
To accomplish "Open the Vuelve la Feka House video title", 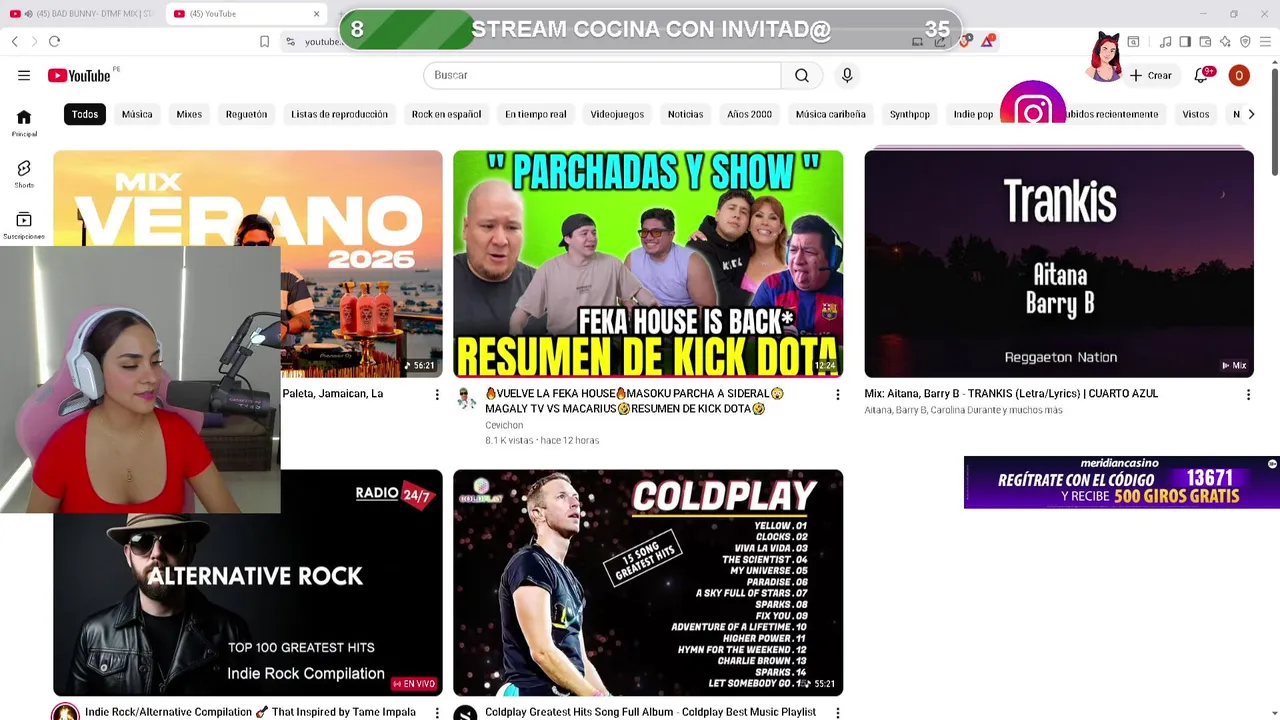I will coord(634,401).
